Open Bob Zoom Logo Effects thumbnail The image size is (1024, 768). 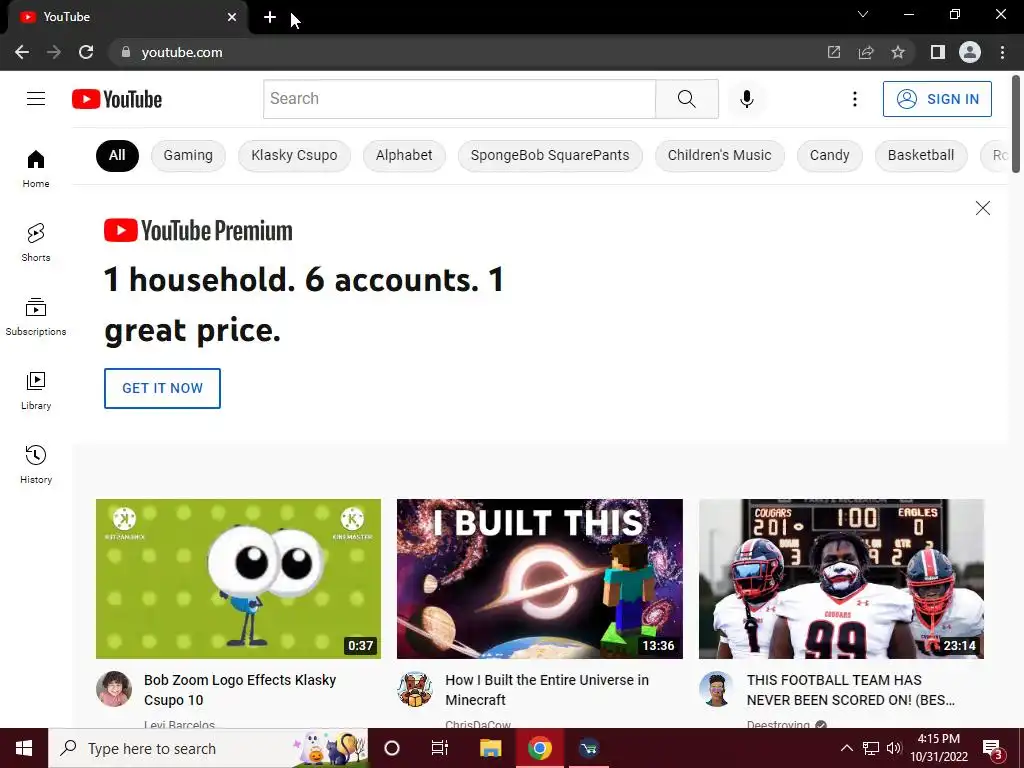238,579
